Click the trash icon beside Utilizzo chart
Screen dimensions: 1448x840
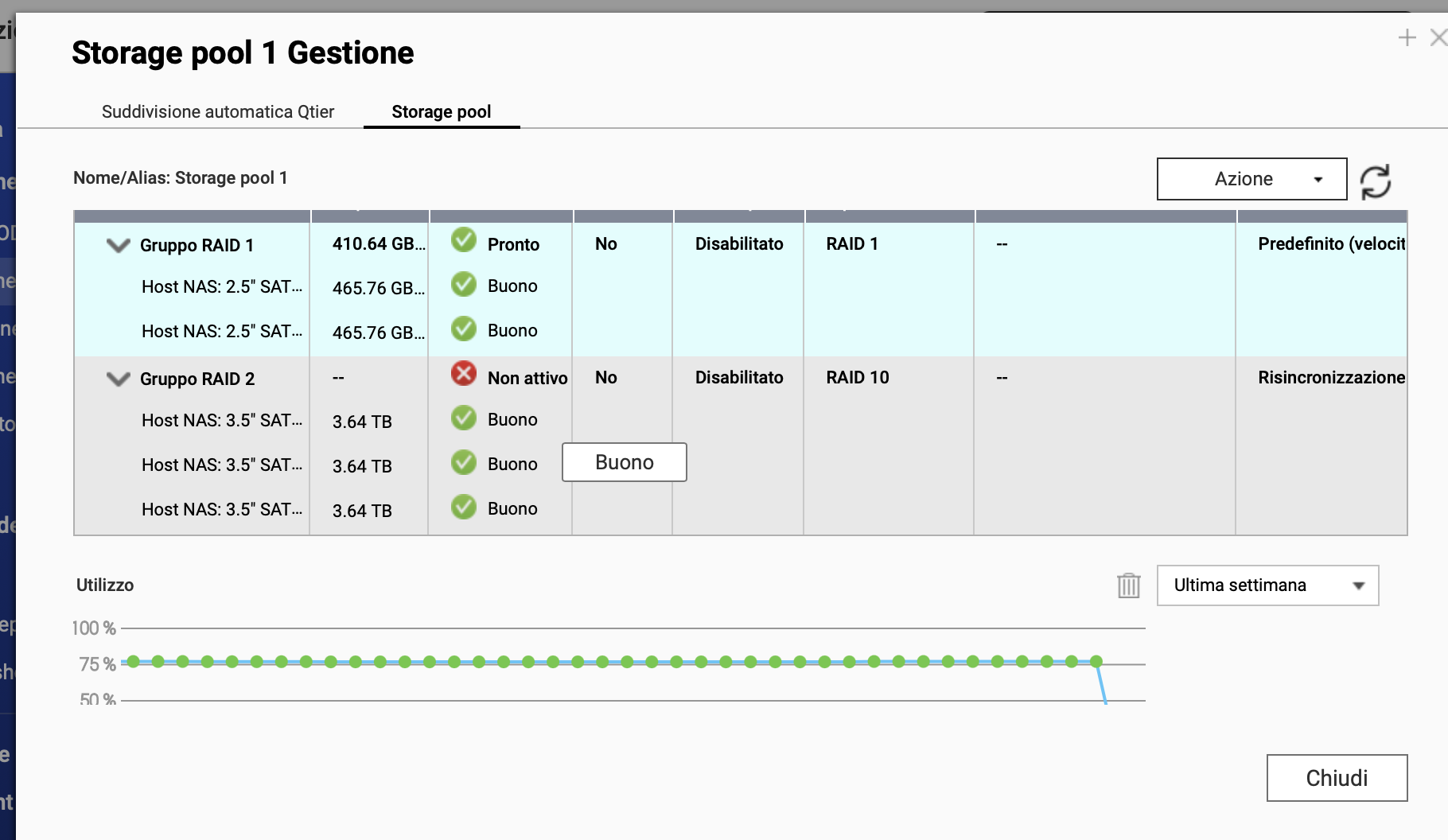[1128, 585]
